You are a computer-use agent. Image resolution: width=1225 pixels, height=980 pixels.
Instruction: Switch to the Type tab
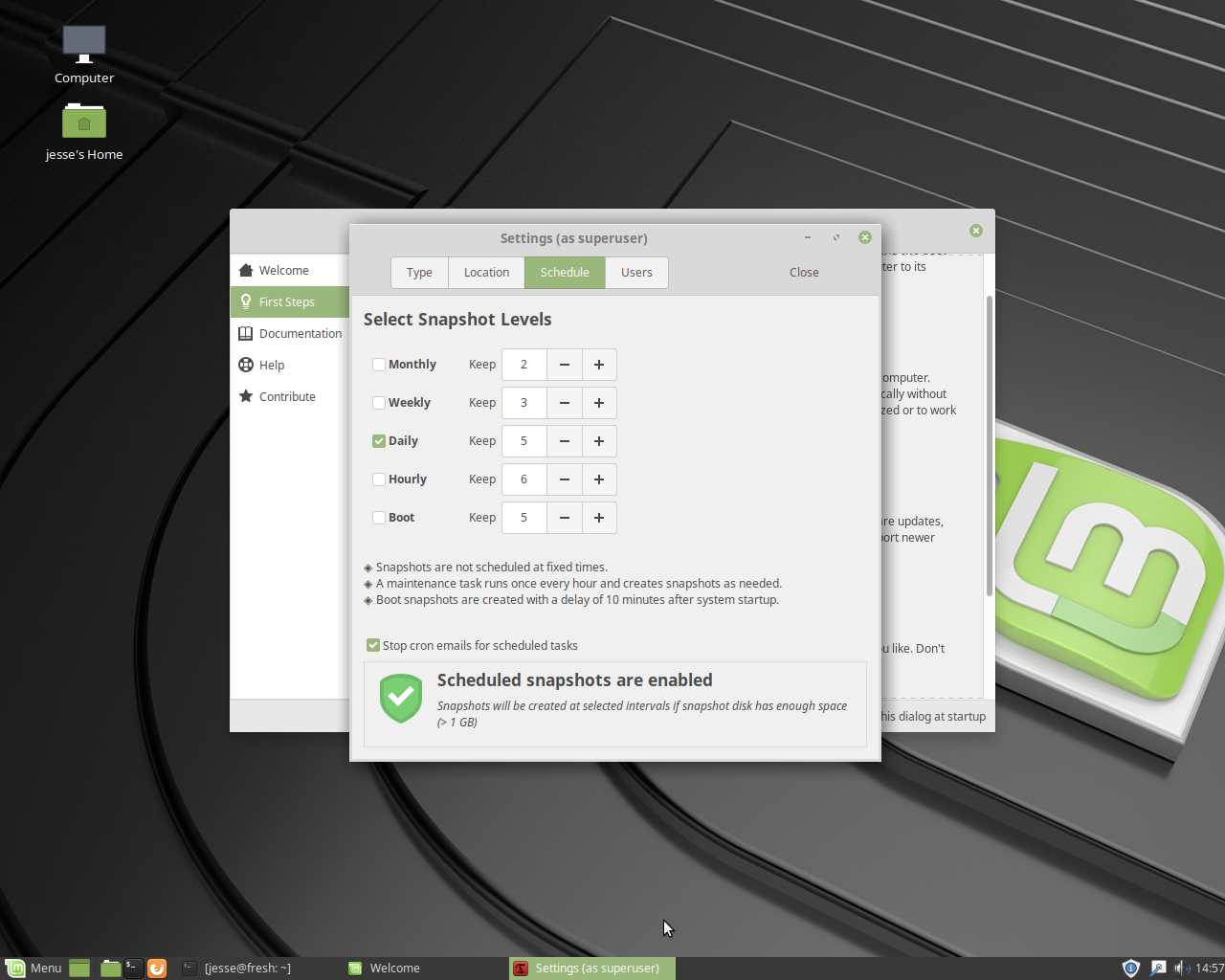(x=419, y=273)
